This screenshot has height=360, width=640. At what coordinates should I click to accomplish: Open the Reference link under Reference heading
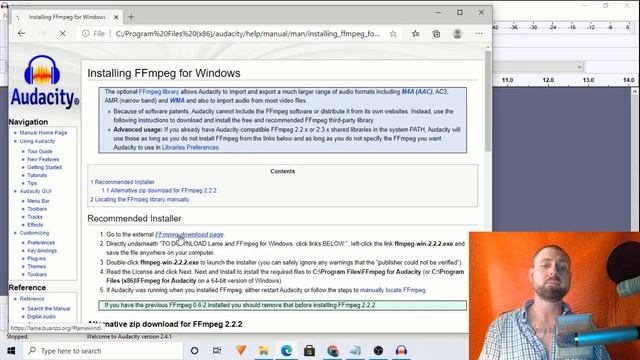tap(32, 299)
